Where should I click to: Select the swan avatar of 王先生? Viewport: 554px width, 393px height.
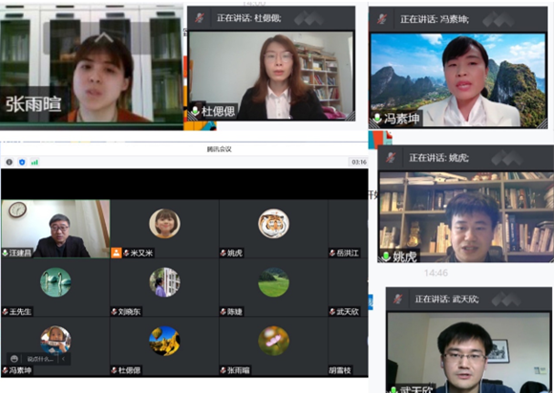click(55, 282)
